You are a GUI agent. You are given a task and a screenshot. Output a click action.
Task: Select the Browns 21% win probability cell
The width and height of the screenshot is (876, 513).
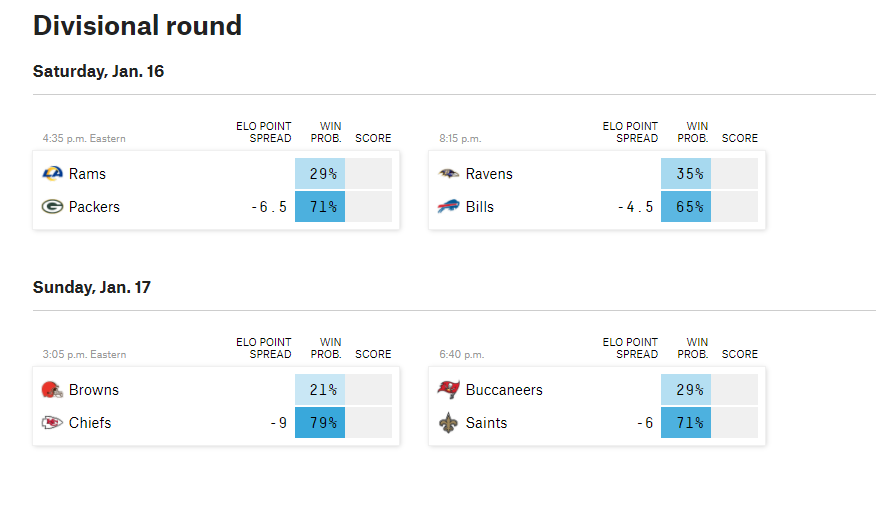(x=320, y=390)
